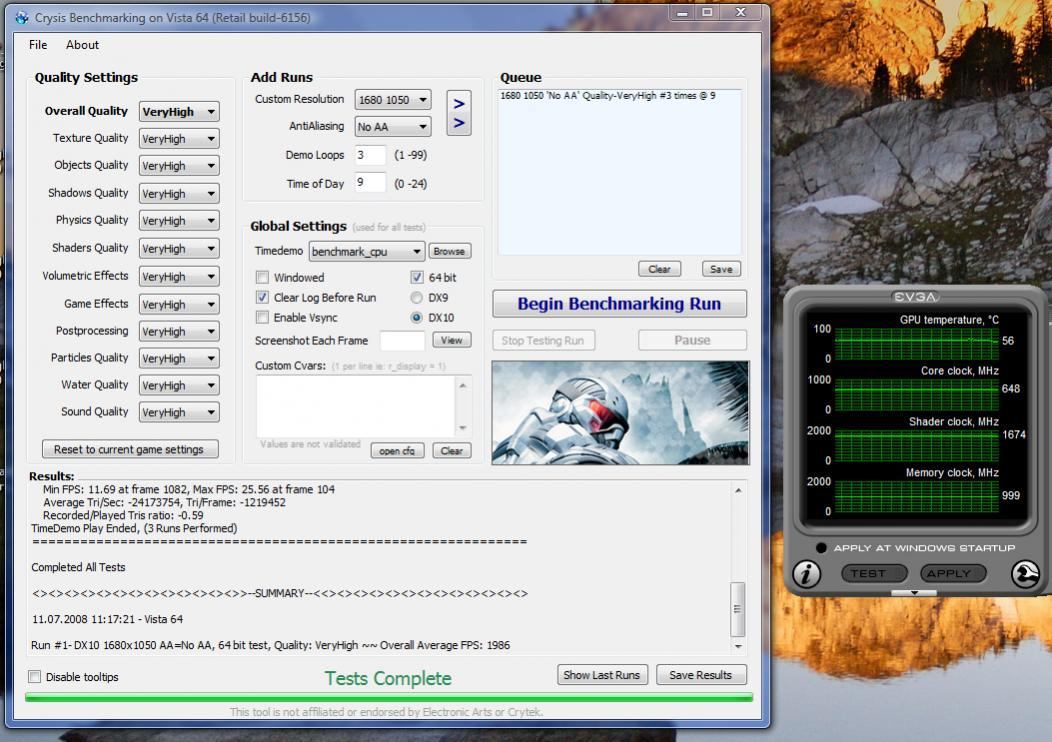Select the DX10 radio button
Viewport: 1052px width, 742px height.
point(417,317)
